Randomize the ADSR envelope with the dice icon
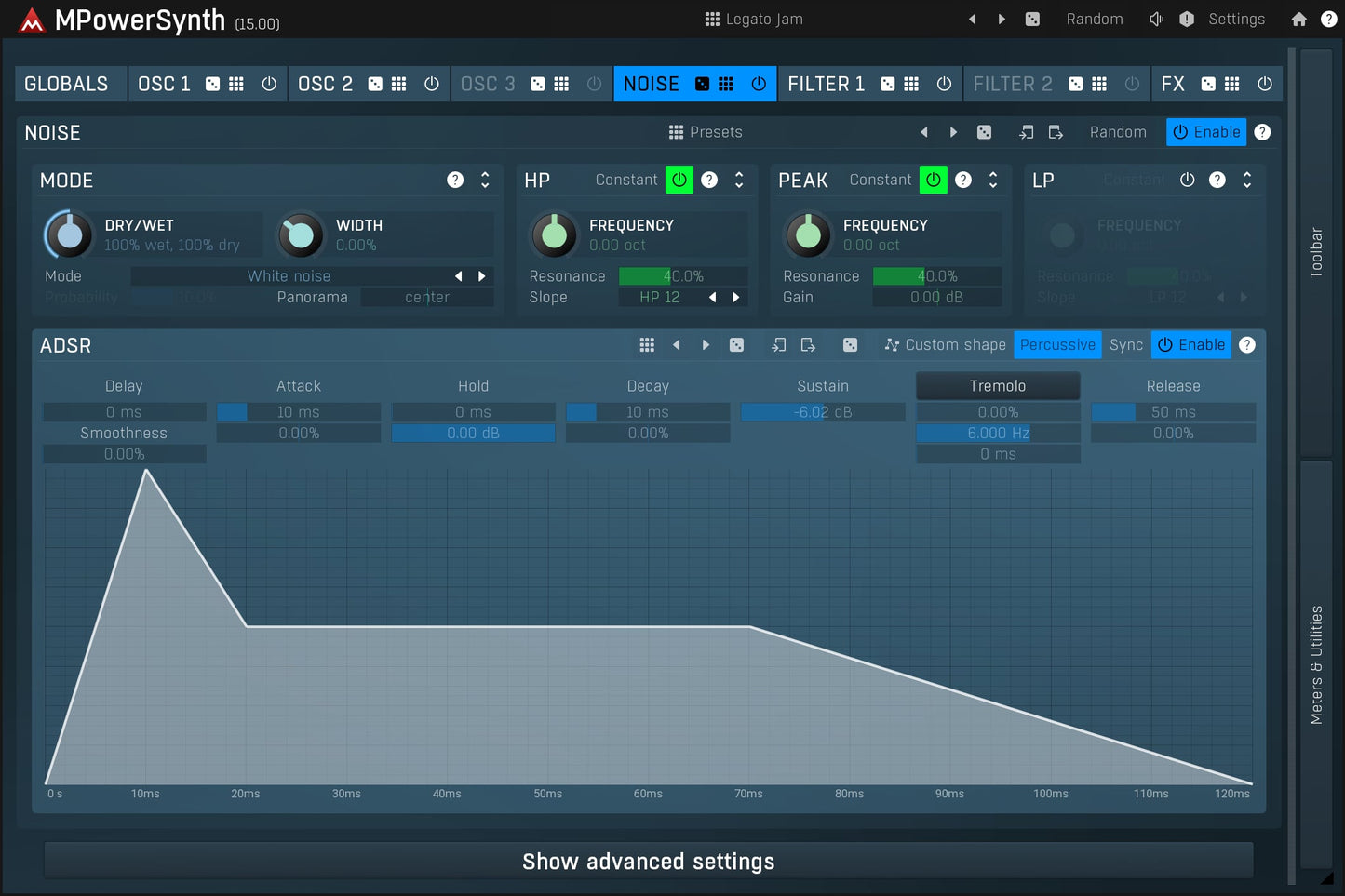Image resolution: width=1345 pixels, height=896 pixels. coord(736,344)
